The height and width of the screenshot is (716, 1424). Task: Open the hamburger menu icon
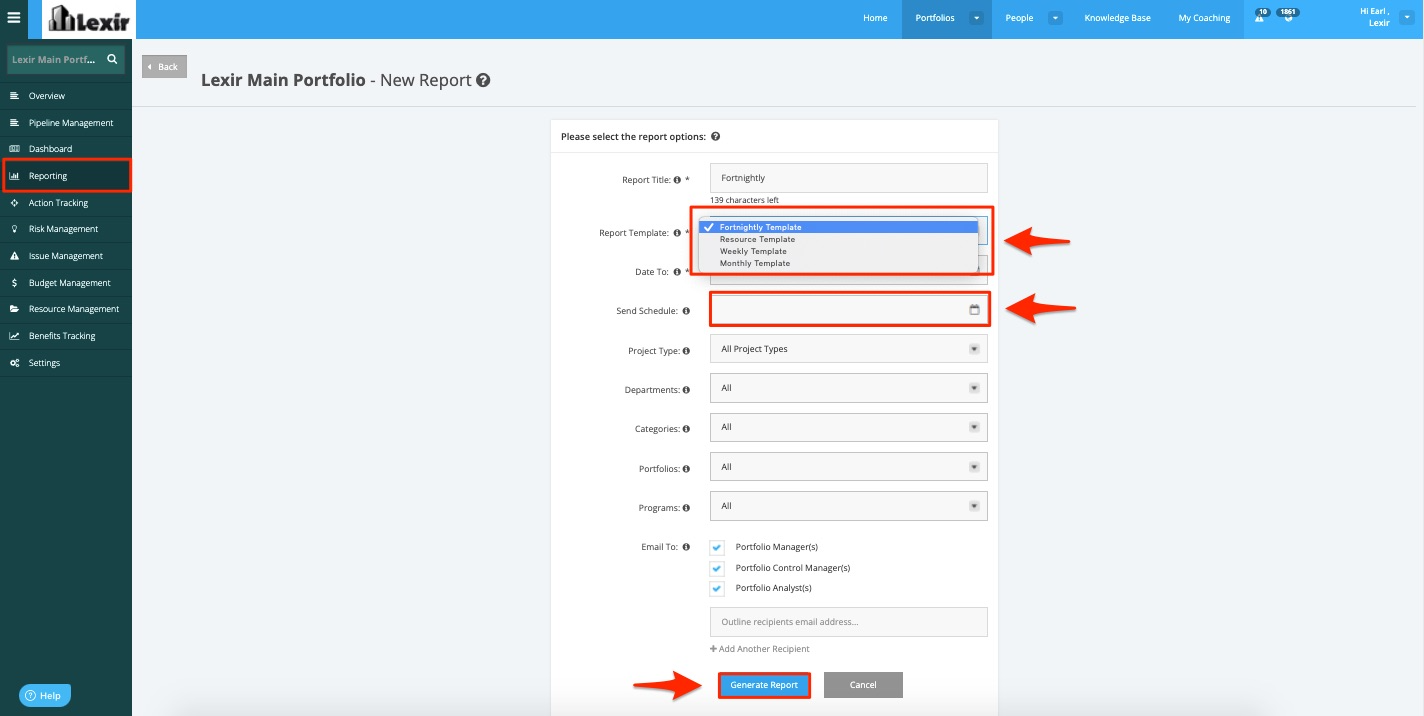(14, 17)
